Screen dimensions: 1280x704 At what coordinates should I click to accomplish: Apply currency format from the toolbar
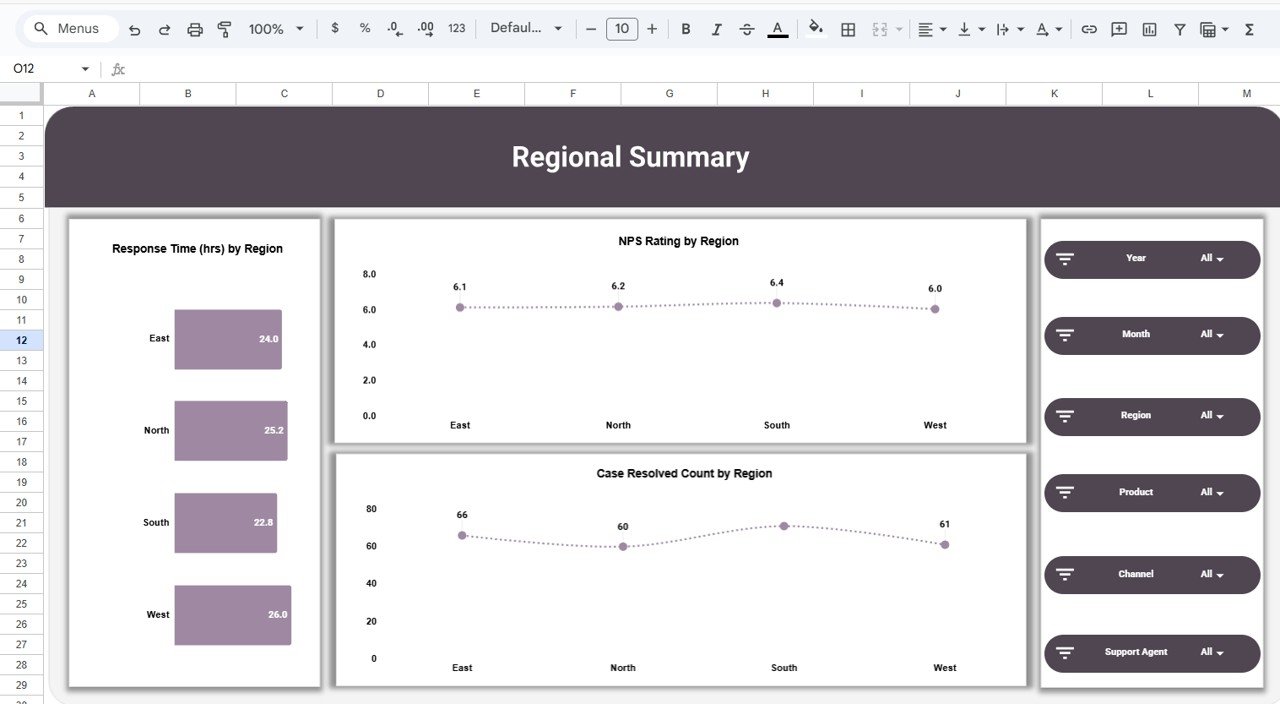(x=335, y=28)
